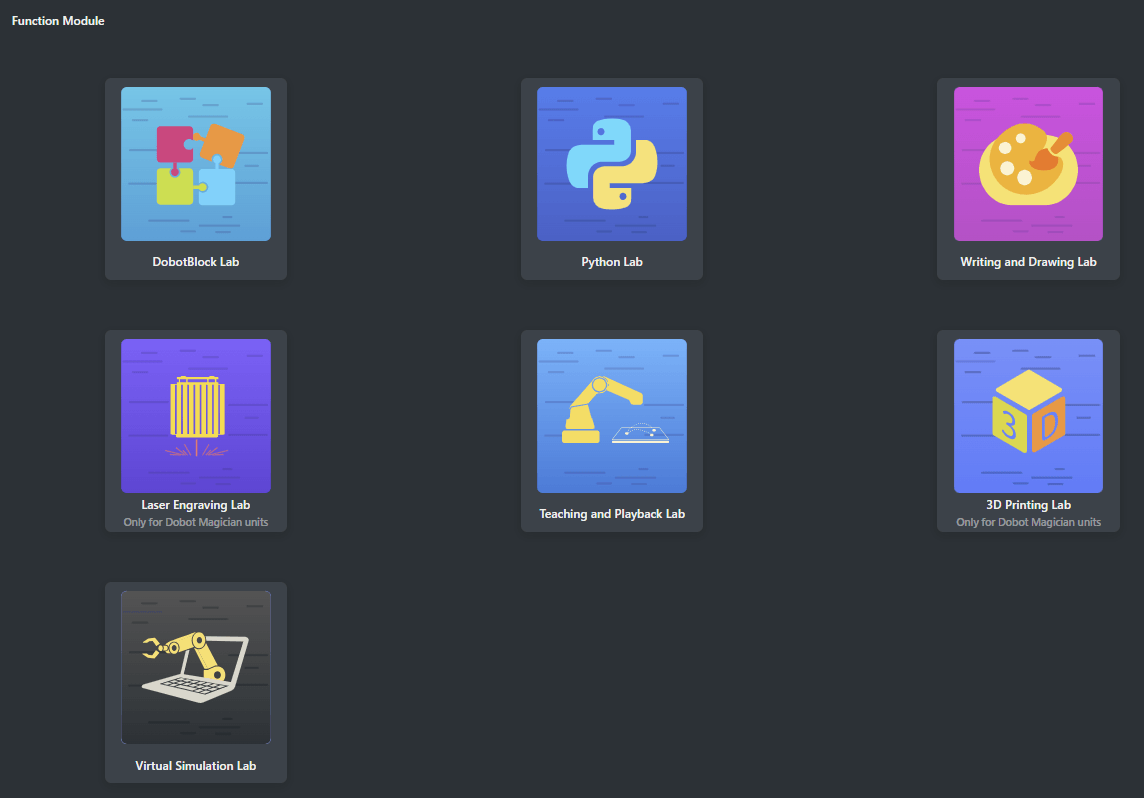Screen dimensions: 1144x798
Task: Select the "Writing and Drawing Lab" label
Action: point(1028,262)
